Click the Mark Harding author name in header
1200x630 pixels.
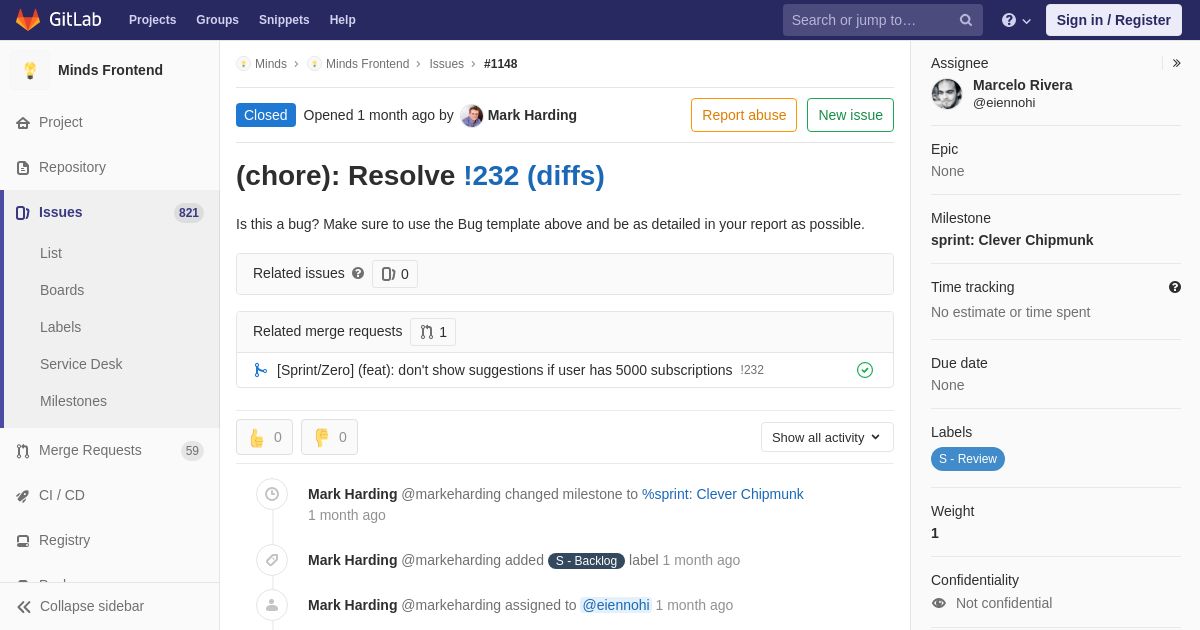tap(532, 115)
